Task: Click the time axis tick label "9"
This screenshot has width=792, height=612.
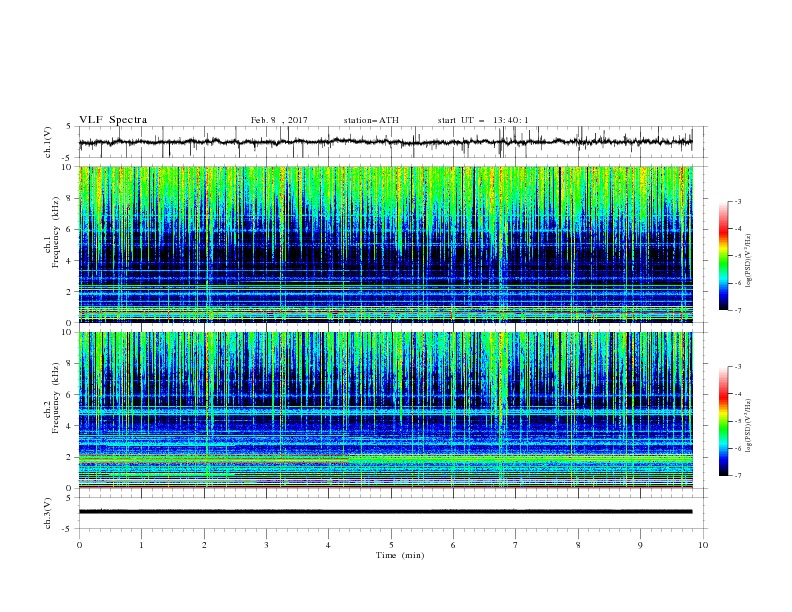Action: (640, 545)
